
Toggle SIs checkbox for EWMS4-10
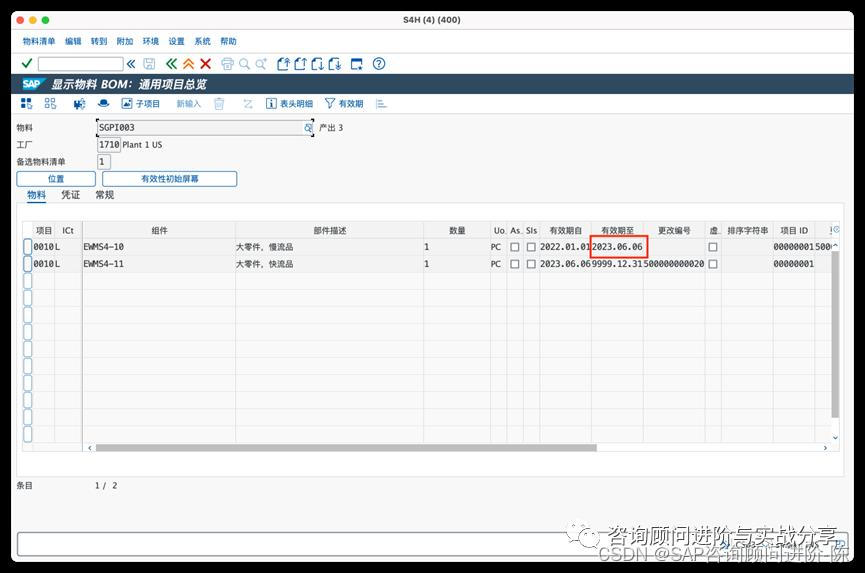click(531, 247)
